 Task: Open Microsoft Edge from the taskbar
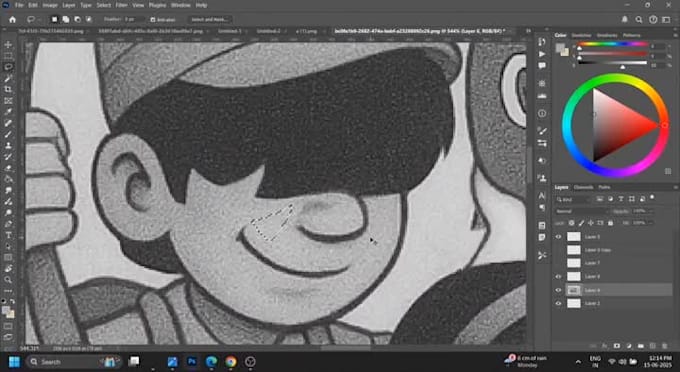[211, 362]
